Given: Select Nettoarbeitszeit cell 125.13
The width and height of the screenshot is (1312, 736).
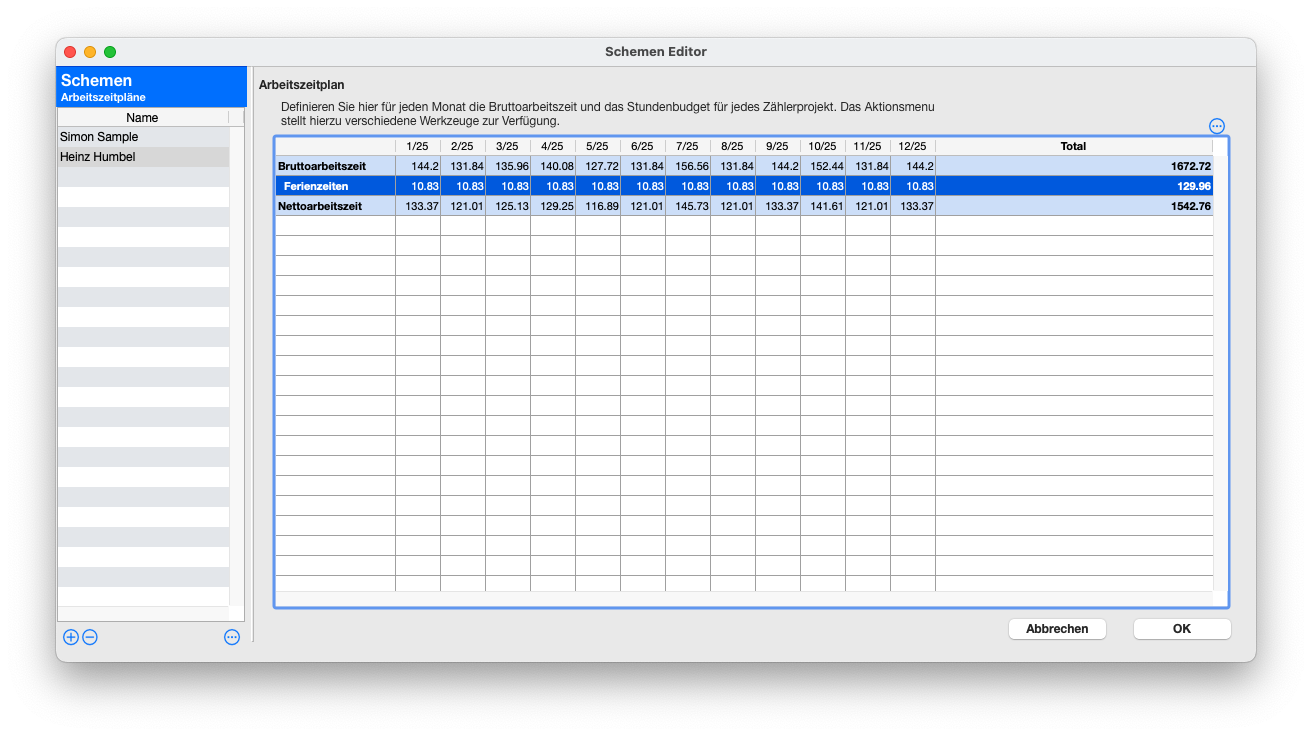Looking at the screenshot, I should 508,206.
